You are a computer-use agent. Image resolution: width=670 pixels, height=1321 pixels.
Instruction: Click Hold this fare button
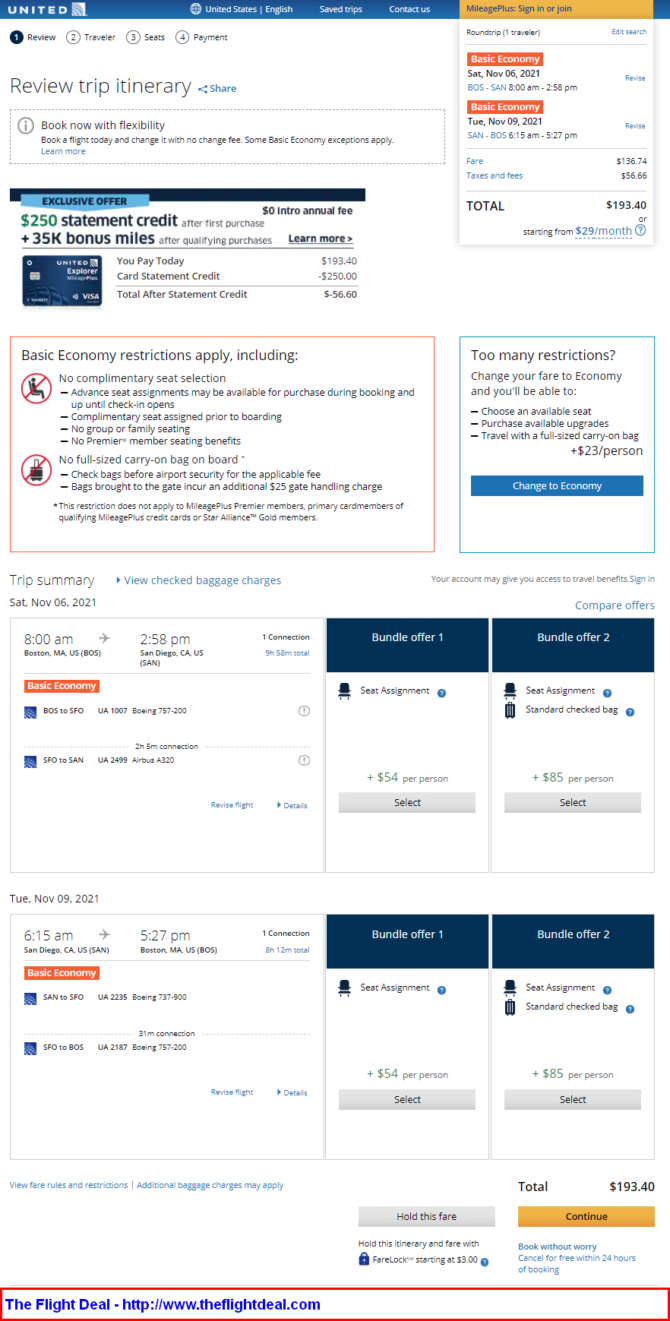pyautogui.click(x=427, y=1217)
